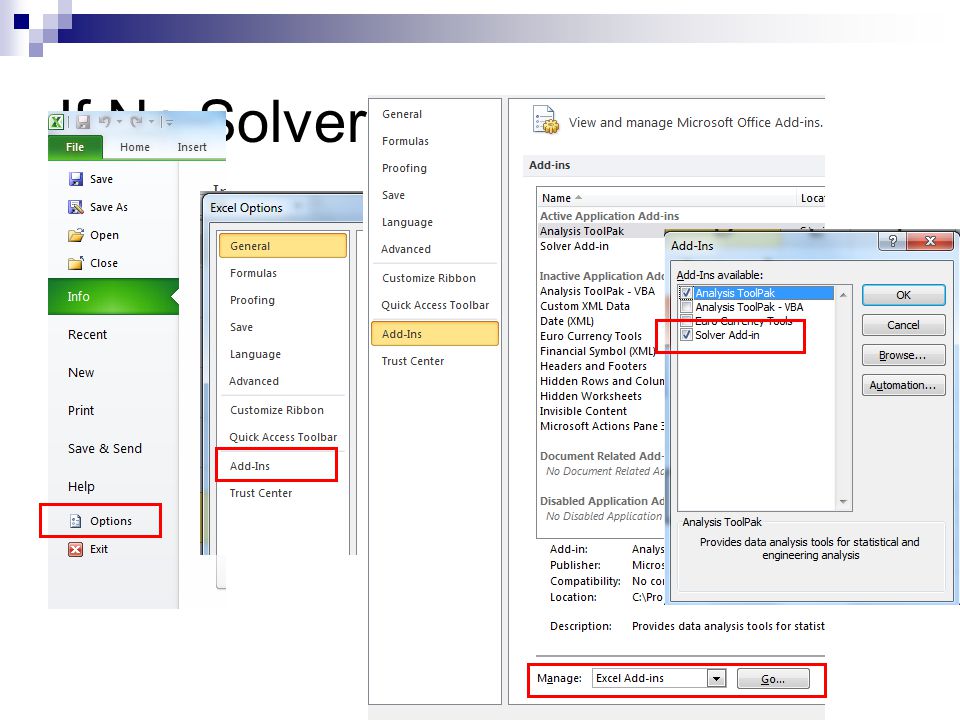Click Save in the File menu

pos(101,179)
